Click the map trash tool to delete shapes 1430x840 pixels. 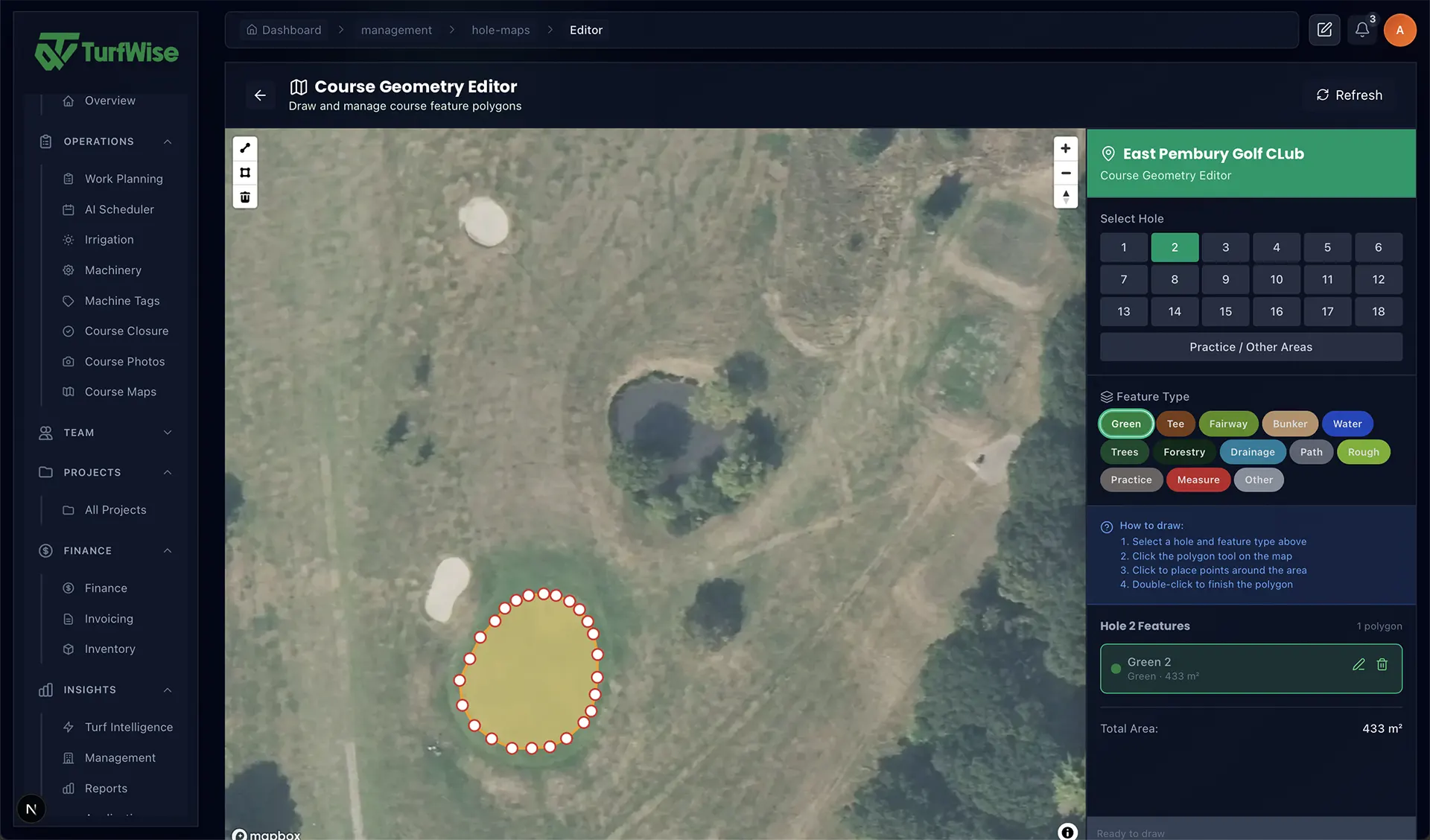[x=245, y=197]
